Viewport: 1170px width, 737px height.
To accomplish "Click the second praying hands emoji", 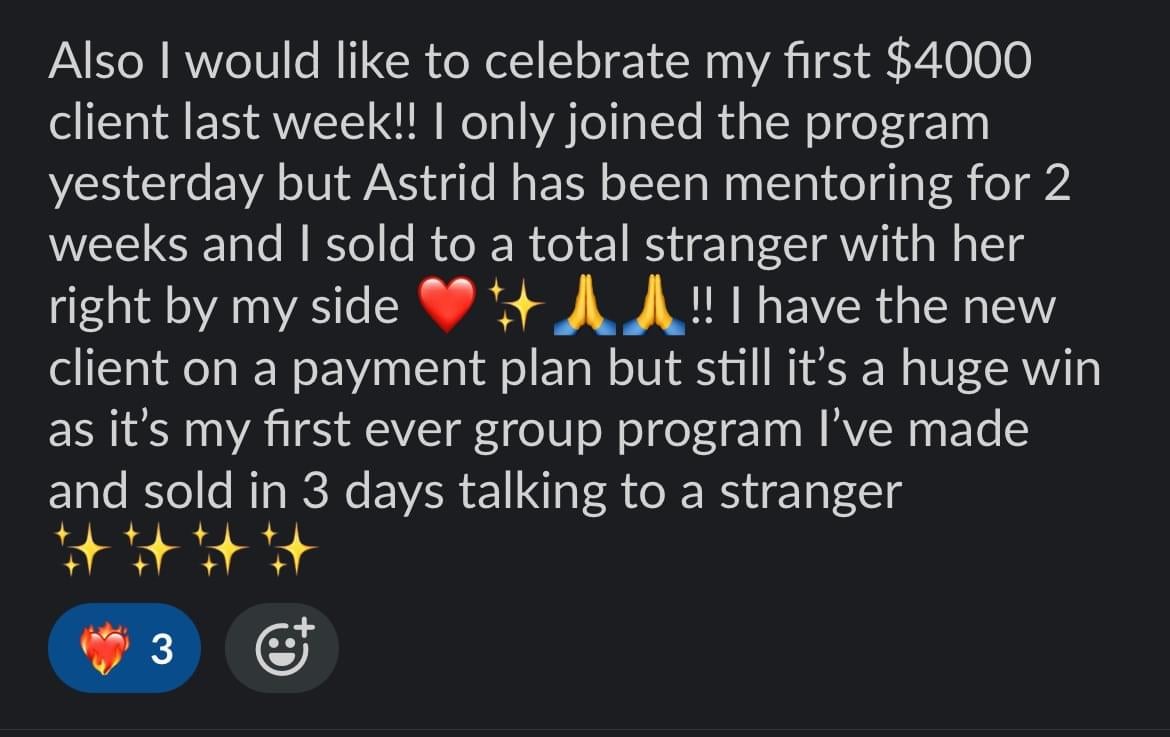I will [x=653, y=305].
